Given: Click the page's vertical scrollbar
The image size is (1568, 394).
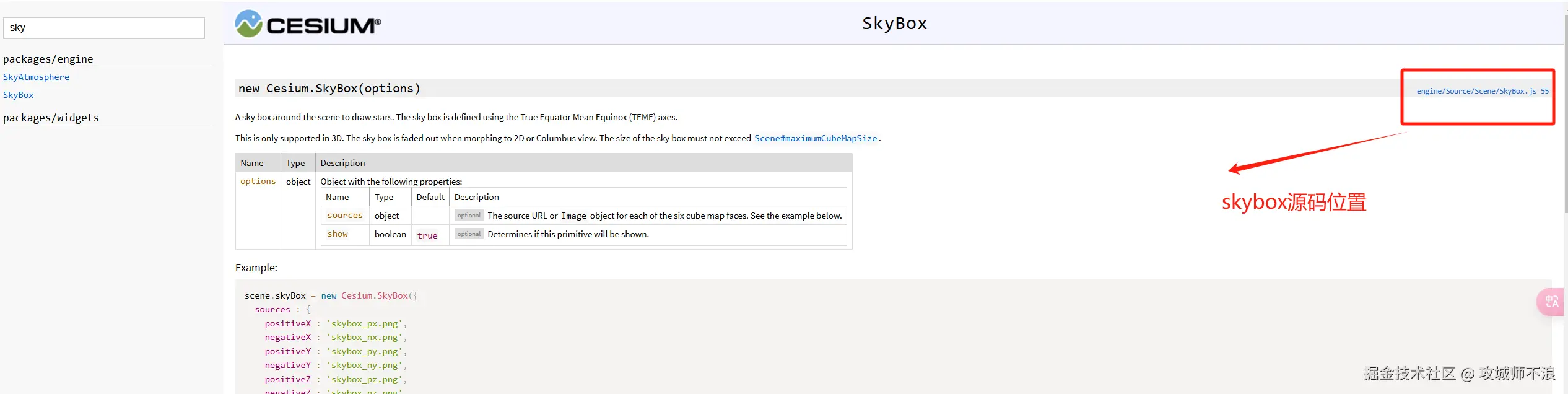Looking at the screenshot, I should [x=1565, y=186].
